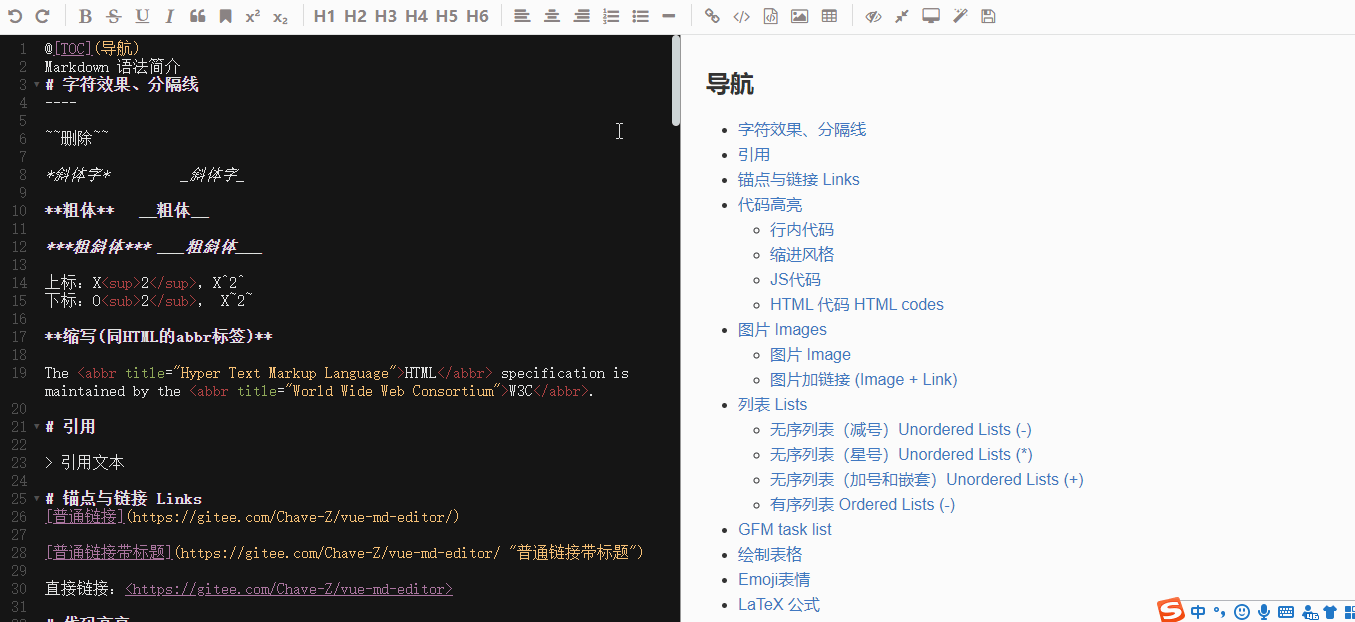
Task: Open the 图片 Images navigation link
Action: coord(782,329)
